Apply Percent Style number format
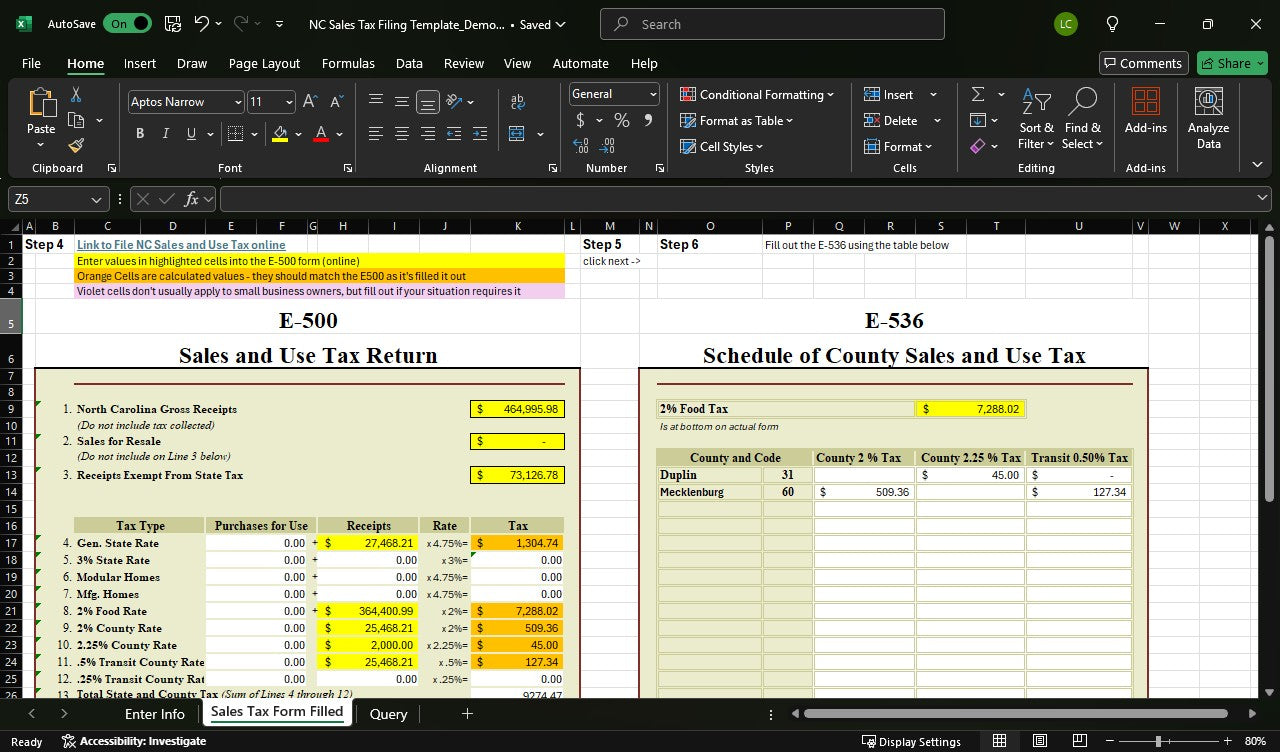The width and height of the screenshot is (1280, 752). click(x=622, y=120)
